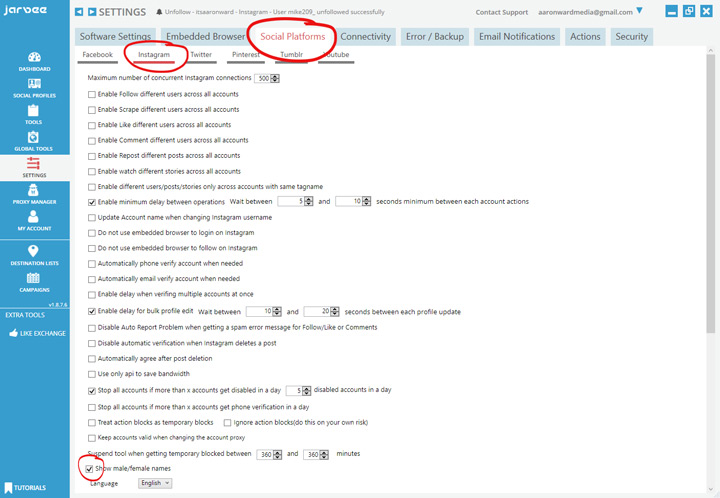Toggle minimum delay between operations checkbox
The width and height of the screenshot is (720, 498).
pyautogui.click(x=92, y=202)
